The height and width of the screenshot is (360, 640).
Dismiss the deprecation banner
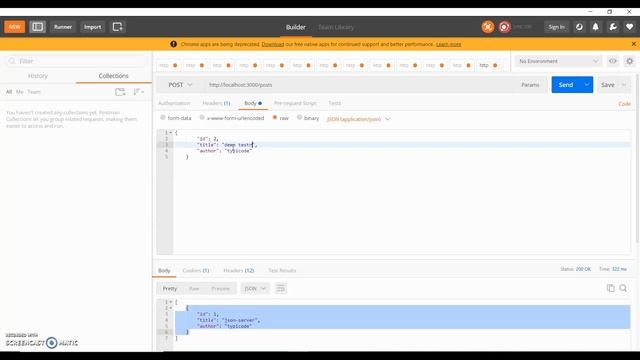633,44
